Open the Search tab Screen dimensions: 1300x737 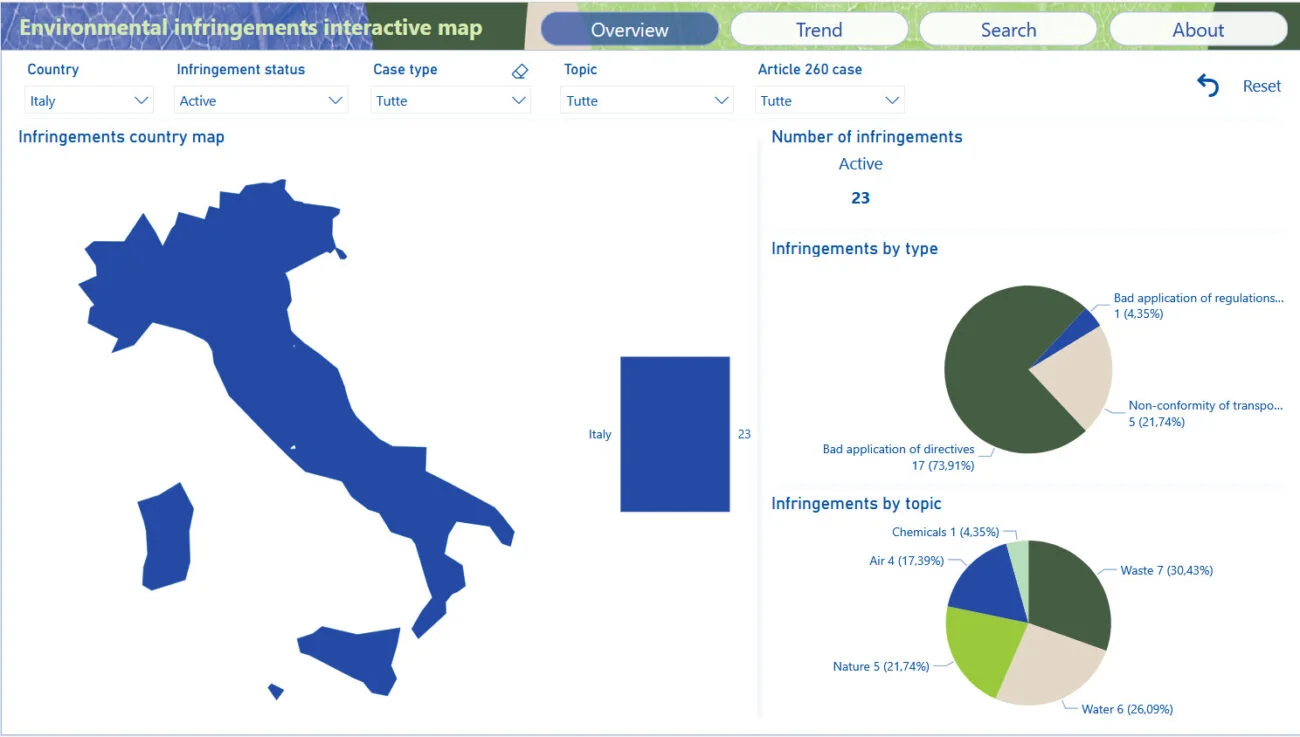coord(1008,29)
